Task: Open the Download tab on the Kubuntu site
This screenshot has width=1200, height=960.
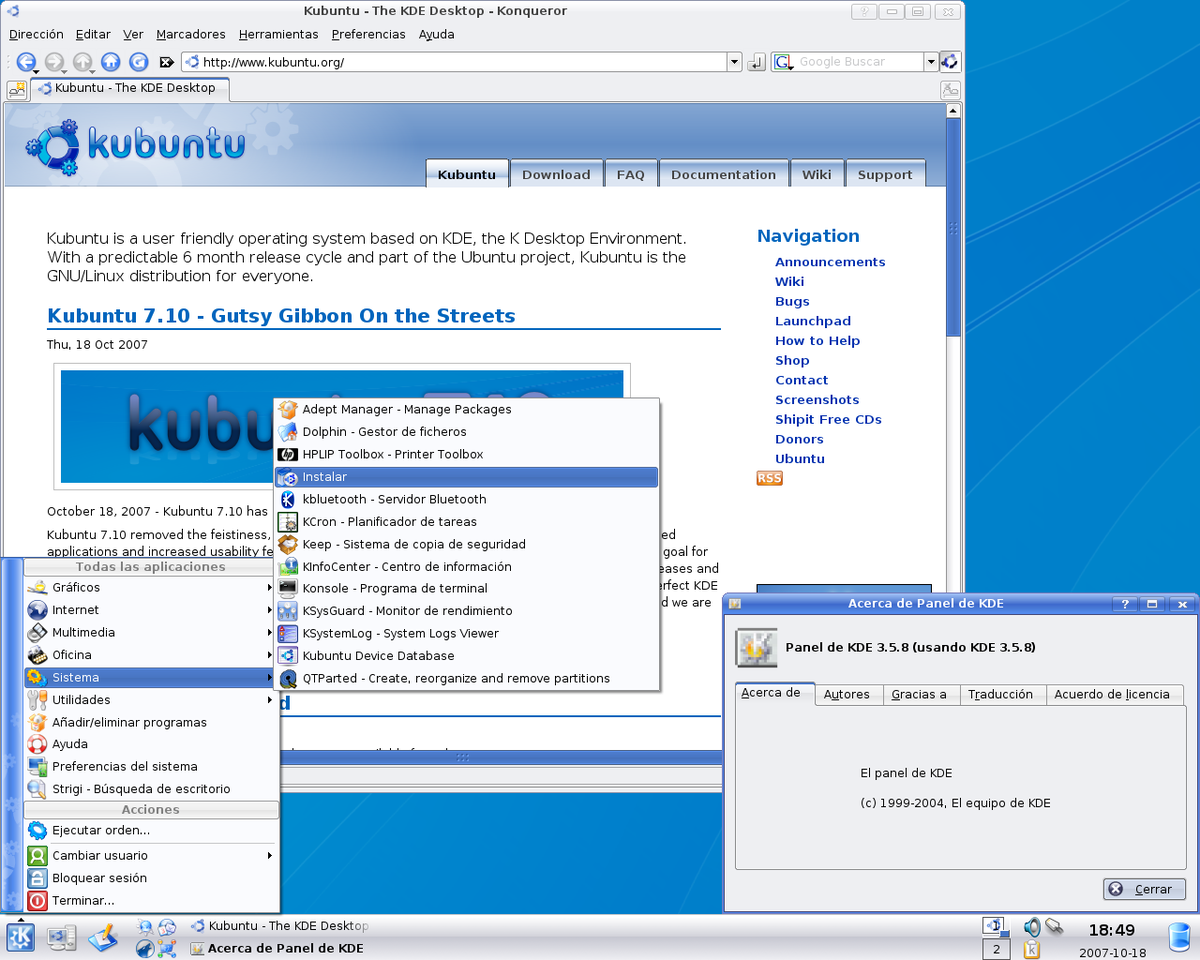Action: pyautogui.click(x=556, y=174)
